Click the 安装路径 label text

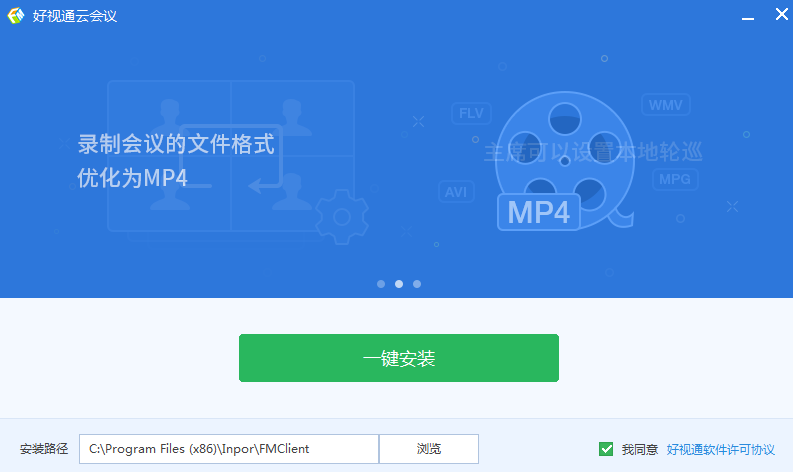click(x=44, y=449)
